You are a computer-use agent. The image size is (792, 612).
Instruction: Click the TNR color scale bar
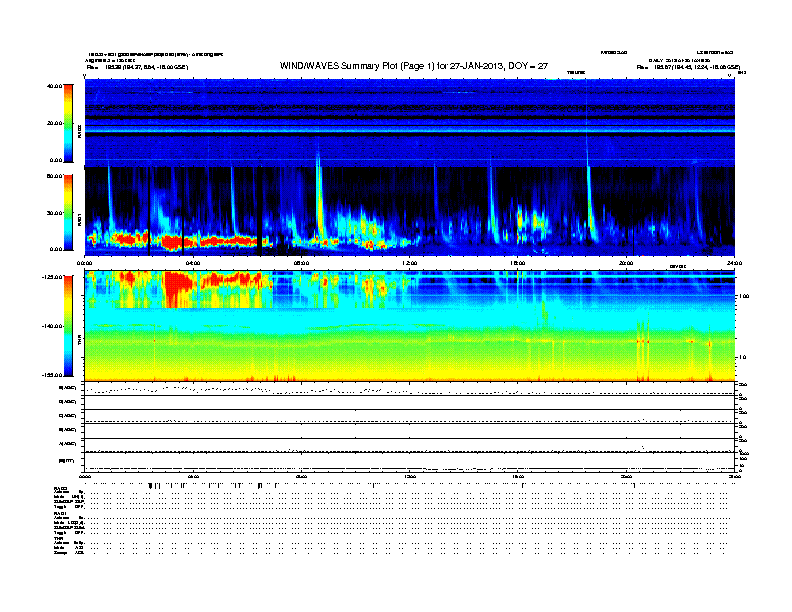[x=68, y=326]
